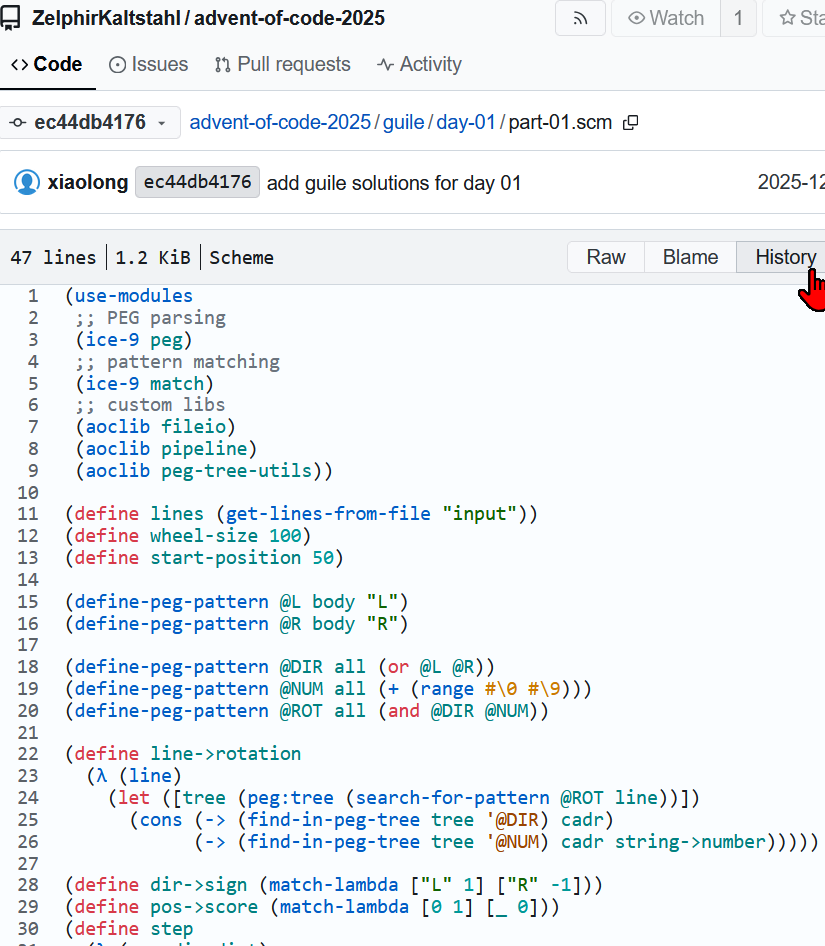Click the star icon to star the repository
825x946 pixels.
coord(787,18)
